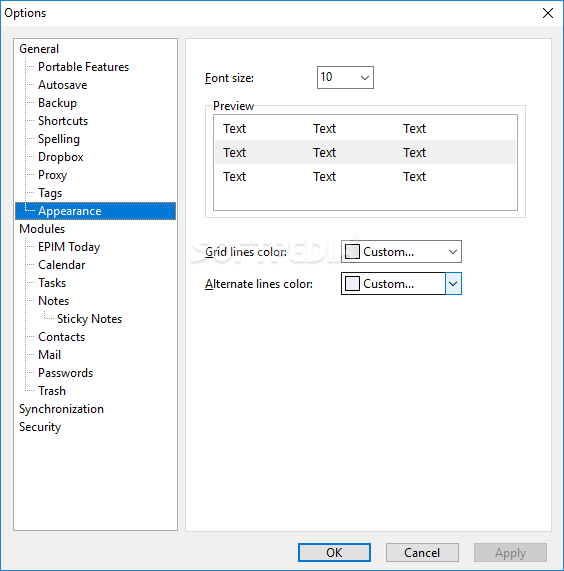The image size is (564, 571).
Task: Go to Calendar module options
Action: 62,265
